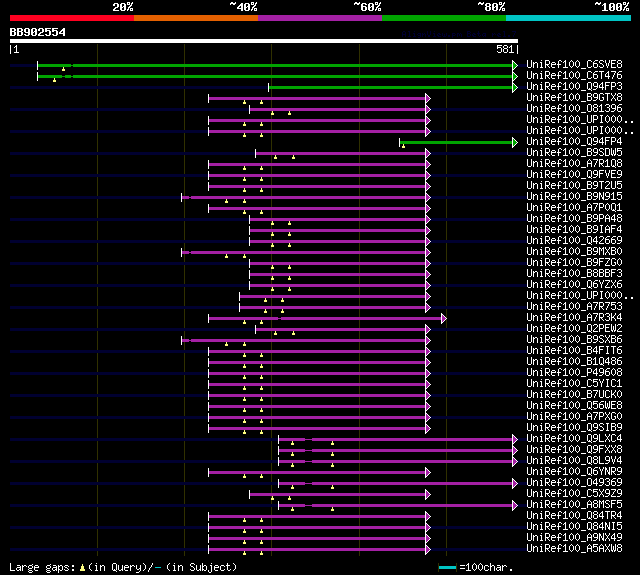Click the yellow query-gap symbol in the legend

coord(82,568)
